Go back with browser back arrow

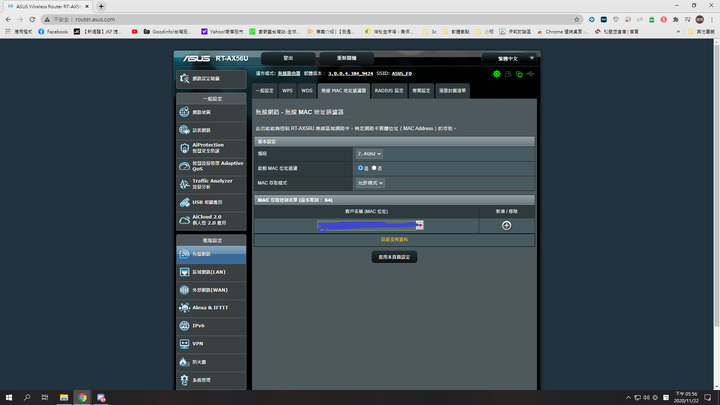8,19
